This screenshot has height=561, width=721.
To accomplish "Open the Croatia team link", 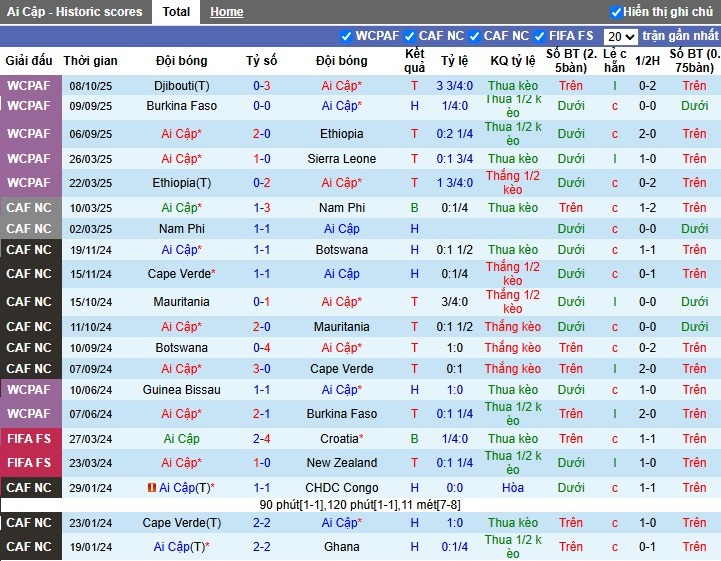I will point(341,439).
